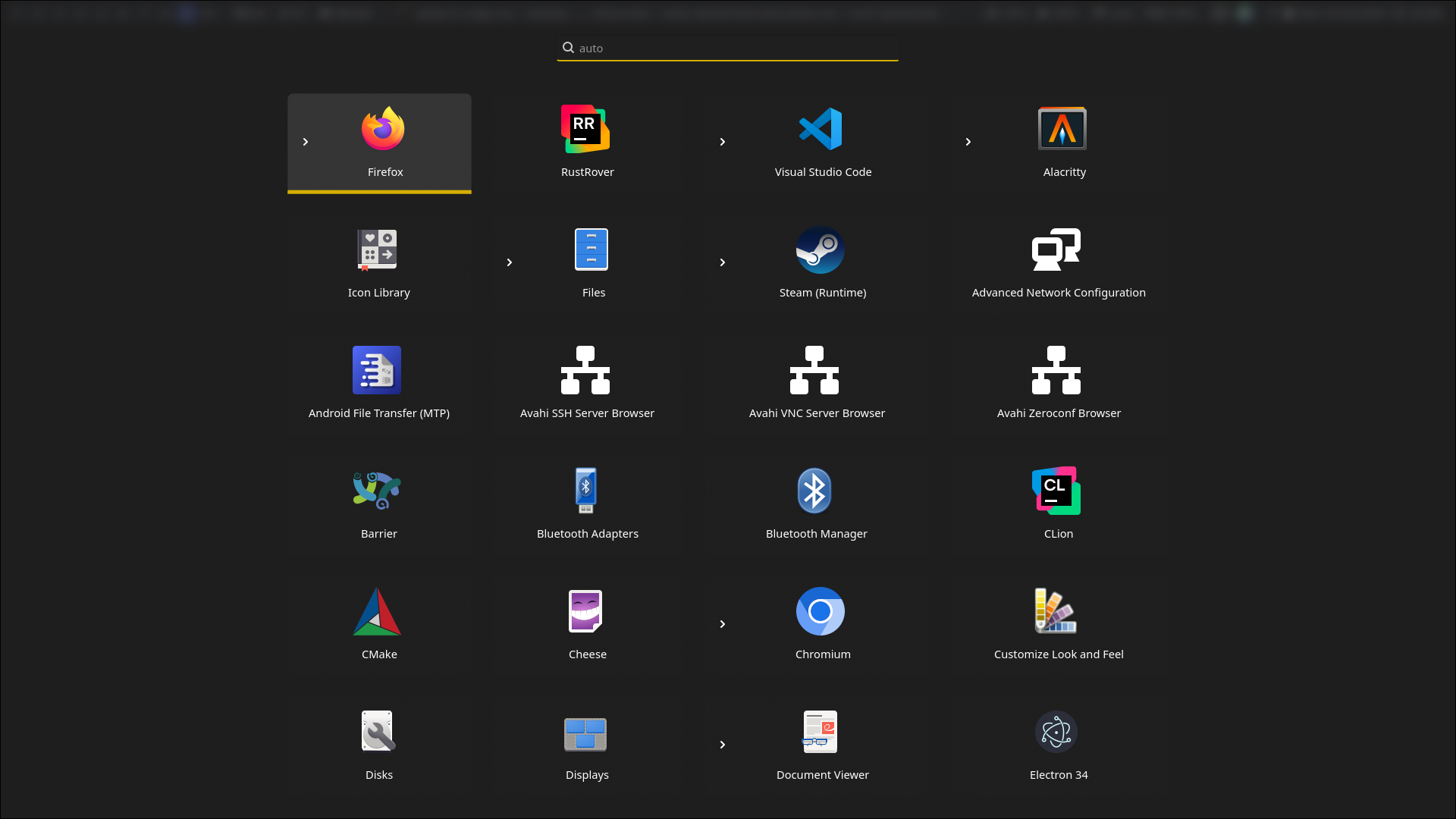
Task: Expand actions arrow beside Chromium
Action: point(723,624)
